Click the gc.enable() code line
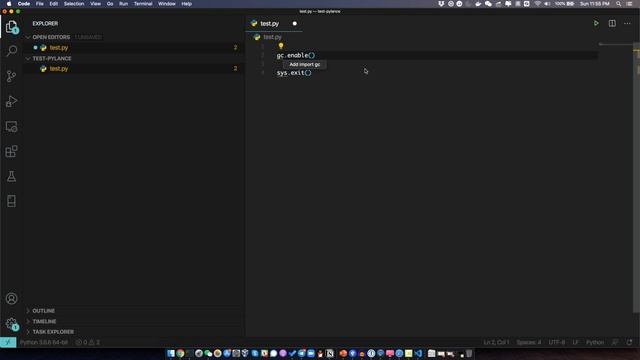Viewport: 640px width, 360px height. click(296, 56)
